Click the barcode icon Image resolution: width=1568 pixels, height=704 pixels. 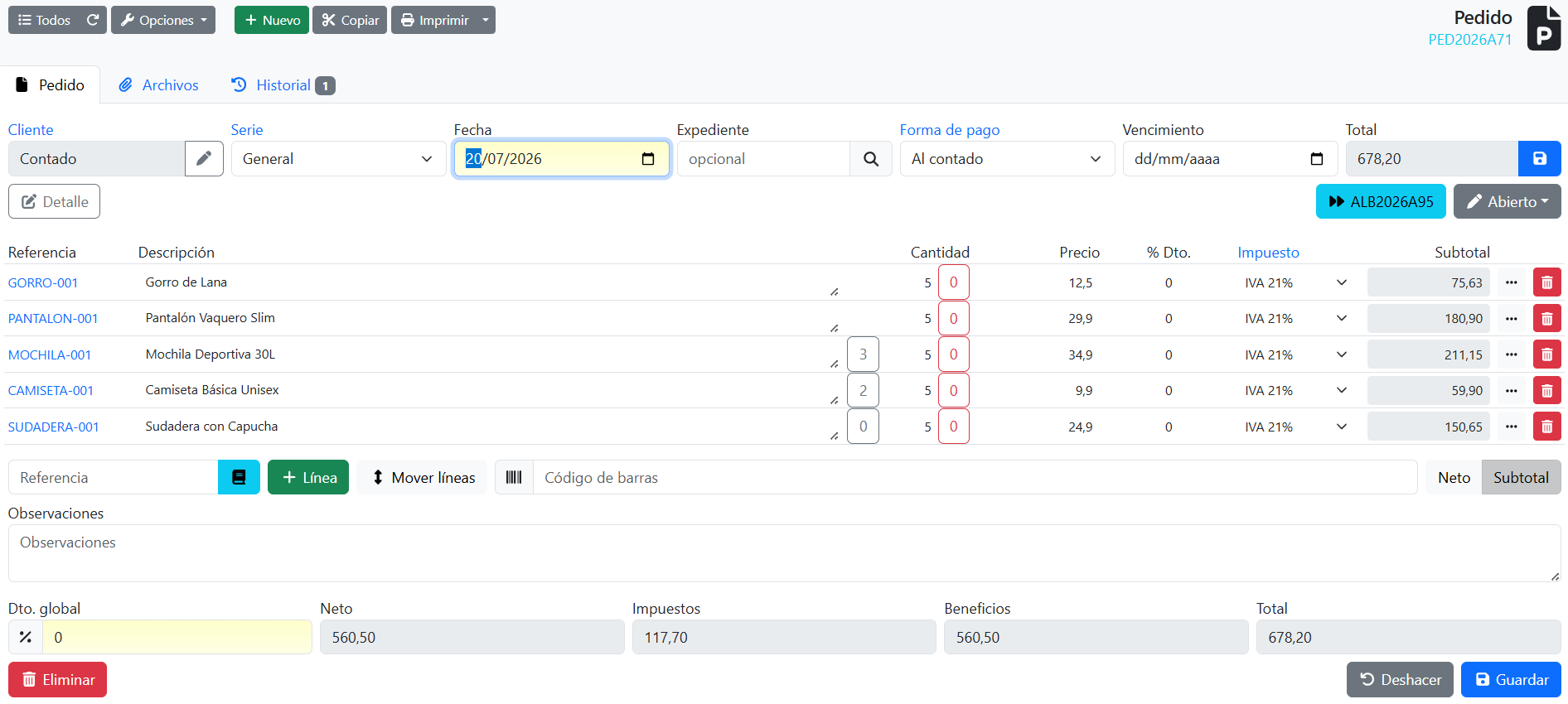pos(514,478)
